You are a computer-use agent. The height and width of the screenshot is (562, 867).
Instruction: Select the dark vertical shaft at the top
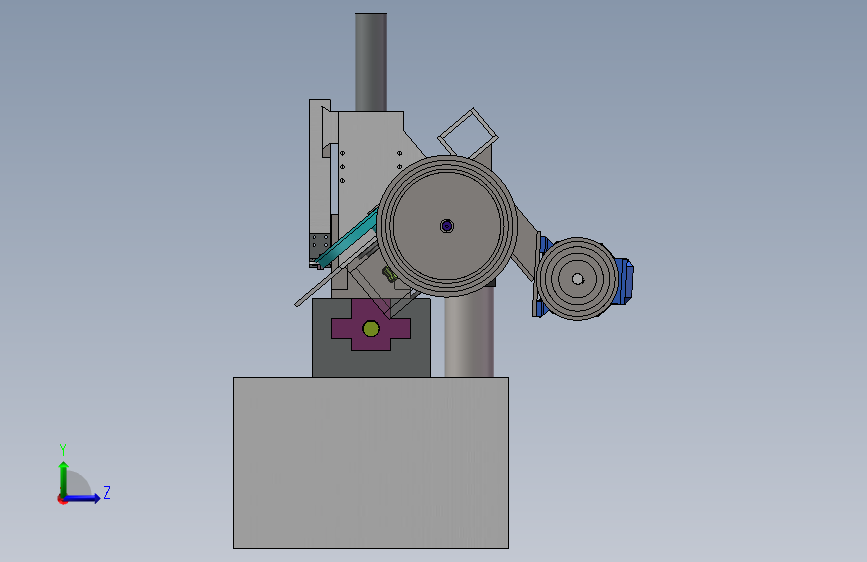click(x=370, y=62)
